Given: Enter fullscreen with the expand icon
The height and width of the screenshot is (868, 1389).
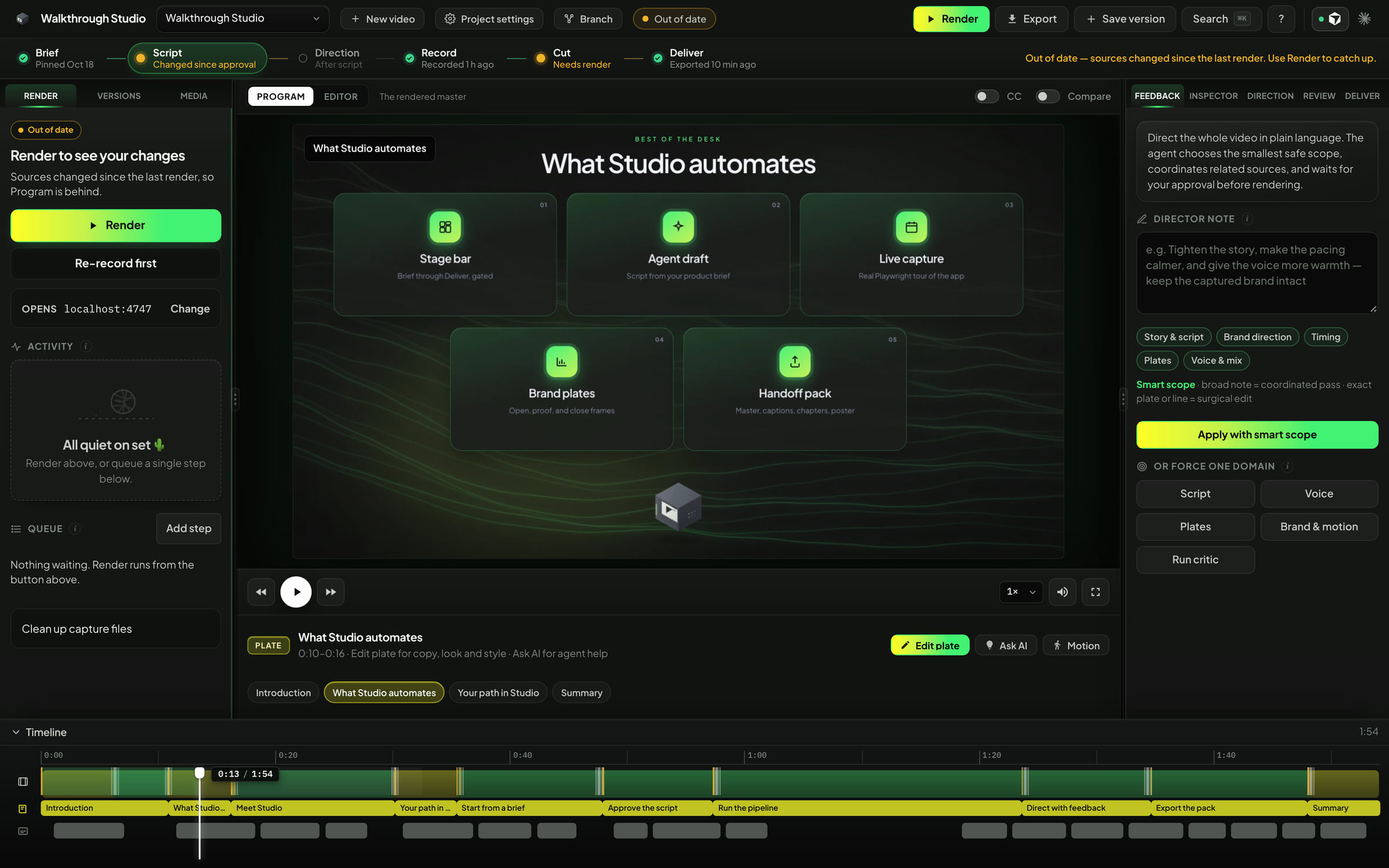Looking at the screenshot, I should pyautogui.click(x=1095, y=591).
